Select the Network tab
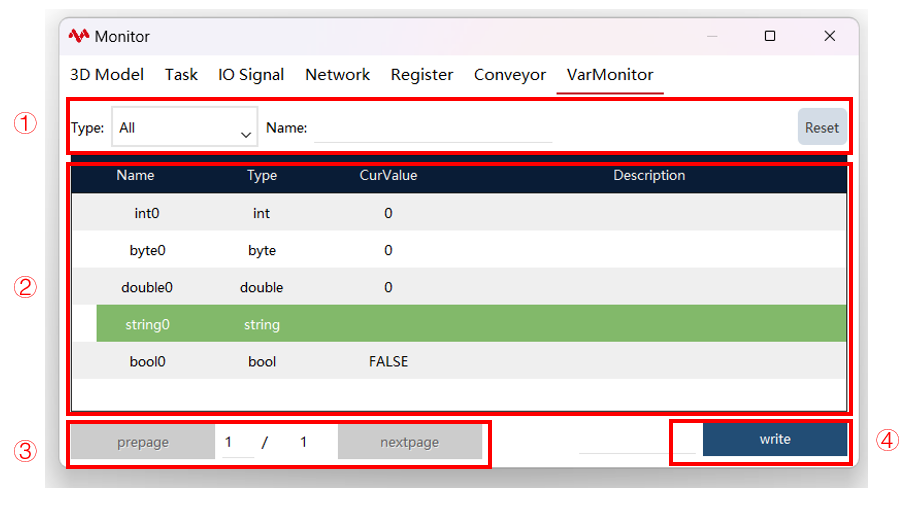Screen dimensions: 910x506 337,75
